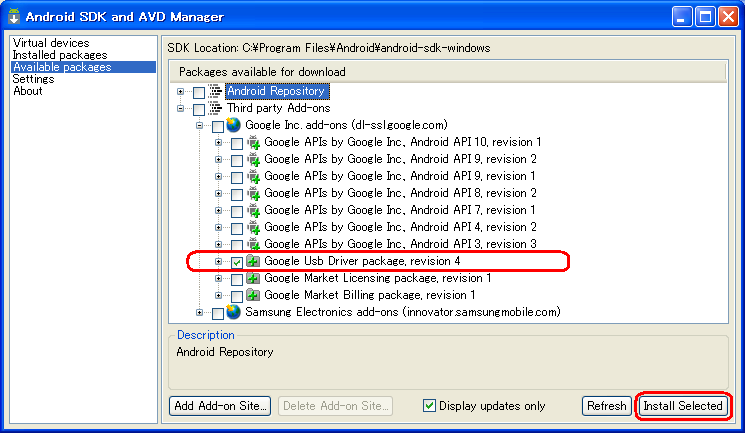The height and width of the screenshot is (433, 745).
Task: Expand the Samsung Electronics add-ons node
Action: pos(200,313)
